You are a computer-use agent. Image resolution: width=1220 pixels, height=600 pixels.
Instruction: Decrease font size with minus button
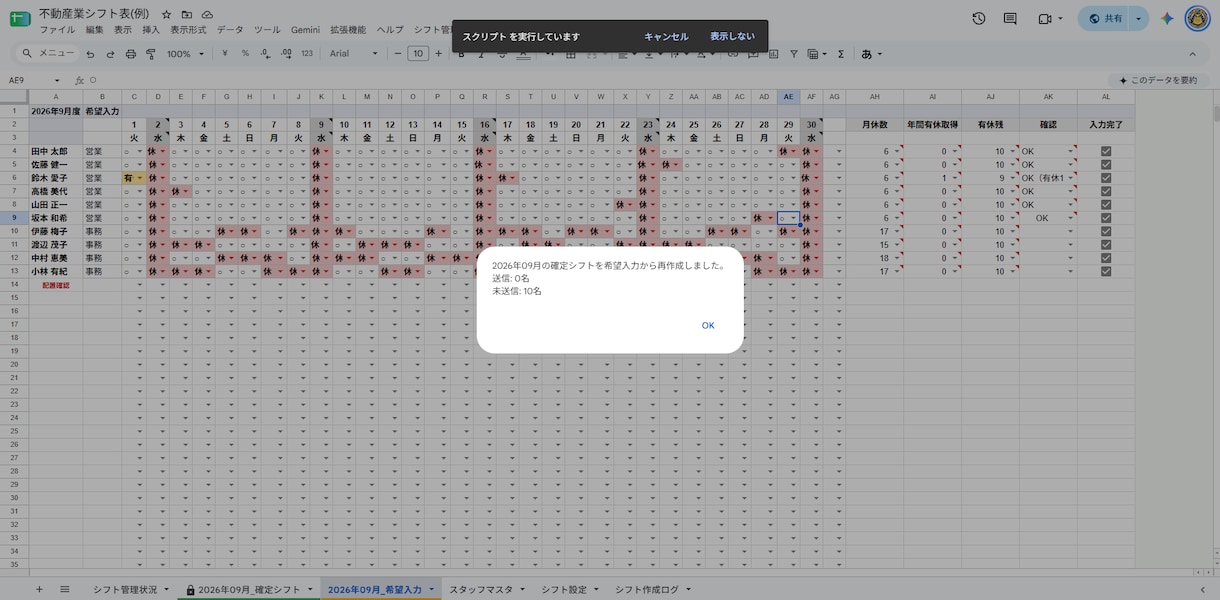[398, 54]
